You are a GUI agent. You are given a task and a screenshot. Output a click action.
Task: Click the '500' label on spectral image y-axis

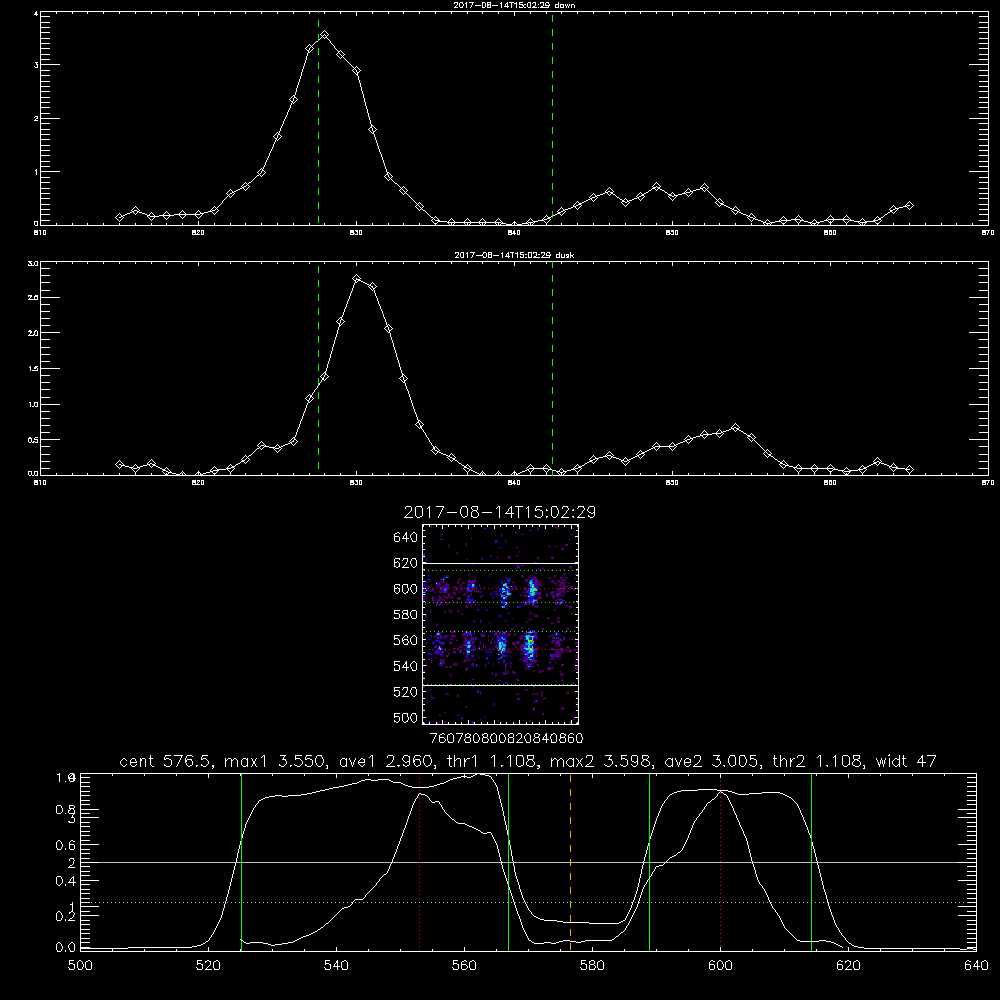[406, 717]
